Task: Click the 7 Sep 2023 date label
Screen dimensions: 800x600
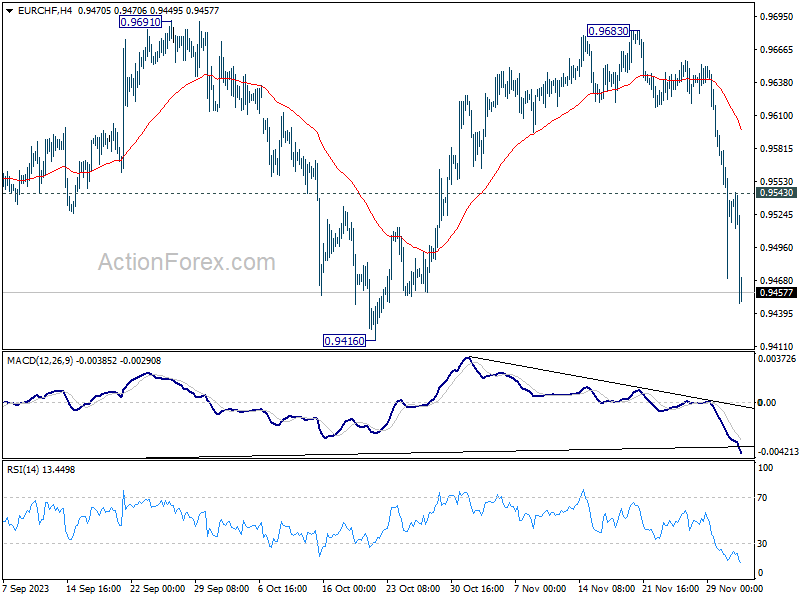Action: pyautogui.click(x=26, y=589)
